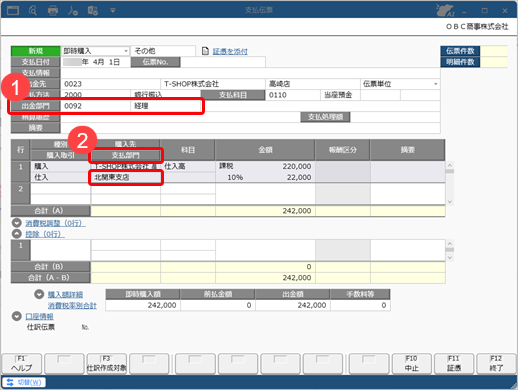Open the 口座情報 link

click(x=39, y=316)
